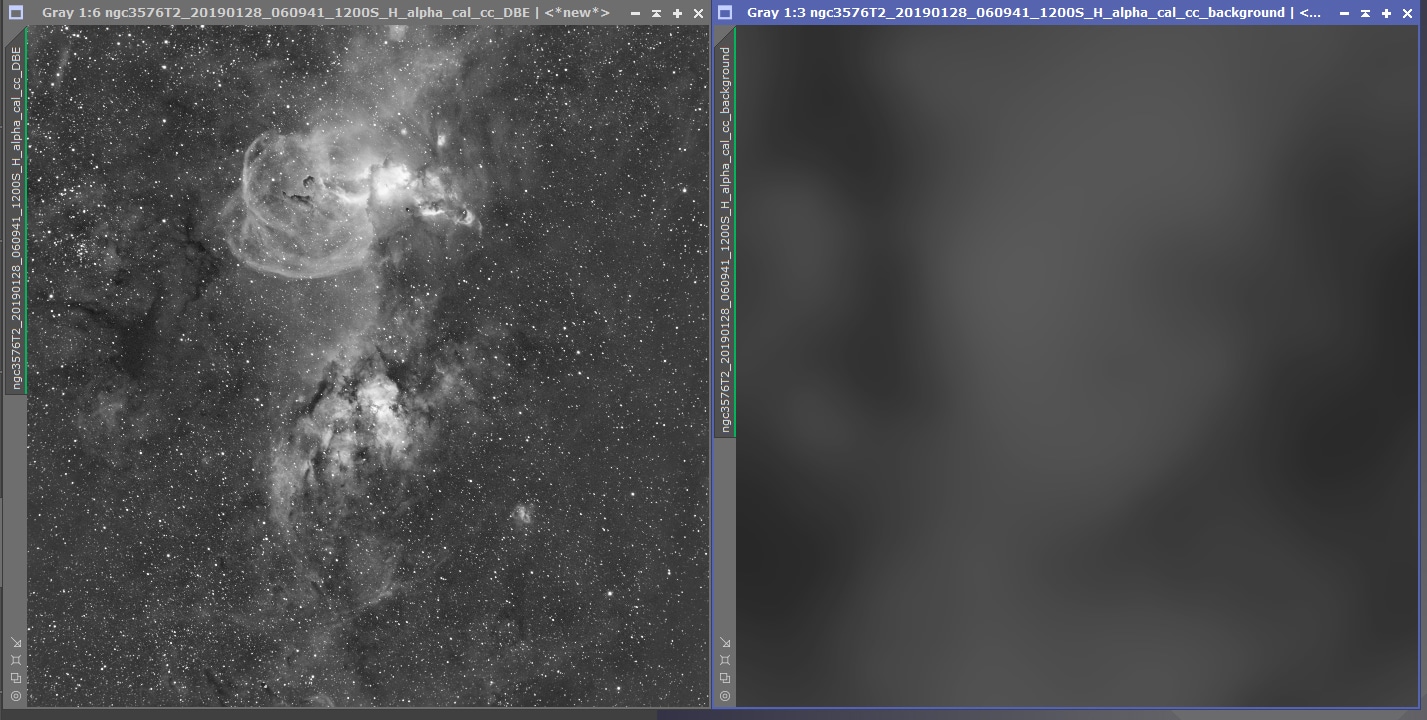
Task: Shade the background image window
Action: (x=1365, y=13)
